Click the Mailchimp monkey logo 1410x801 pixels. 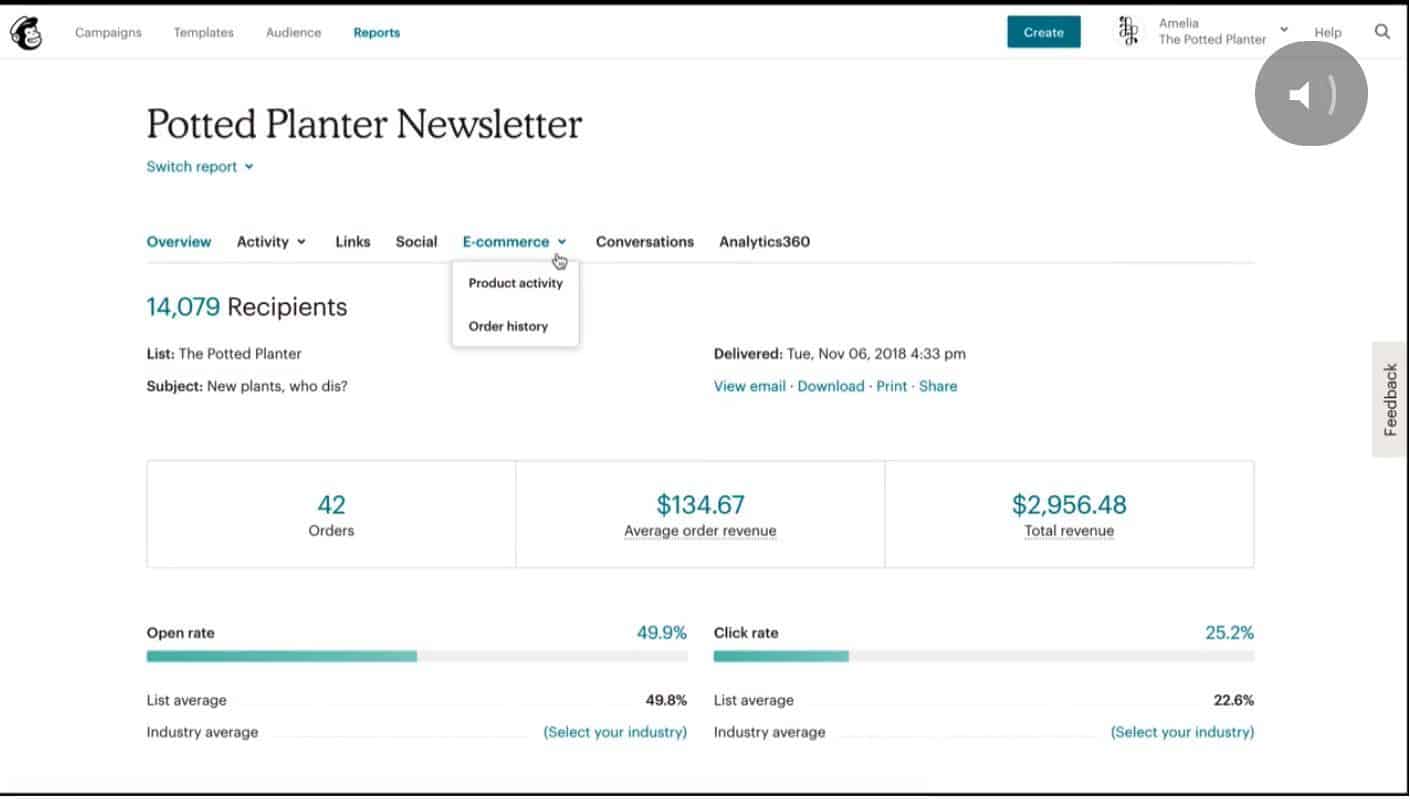click(x=26, y=33)
